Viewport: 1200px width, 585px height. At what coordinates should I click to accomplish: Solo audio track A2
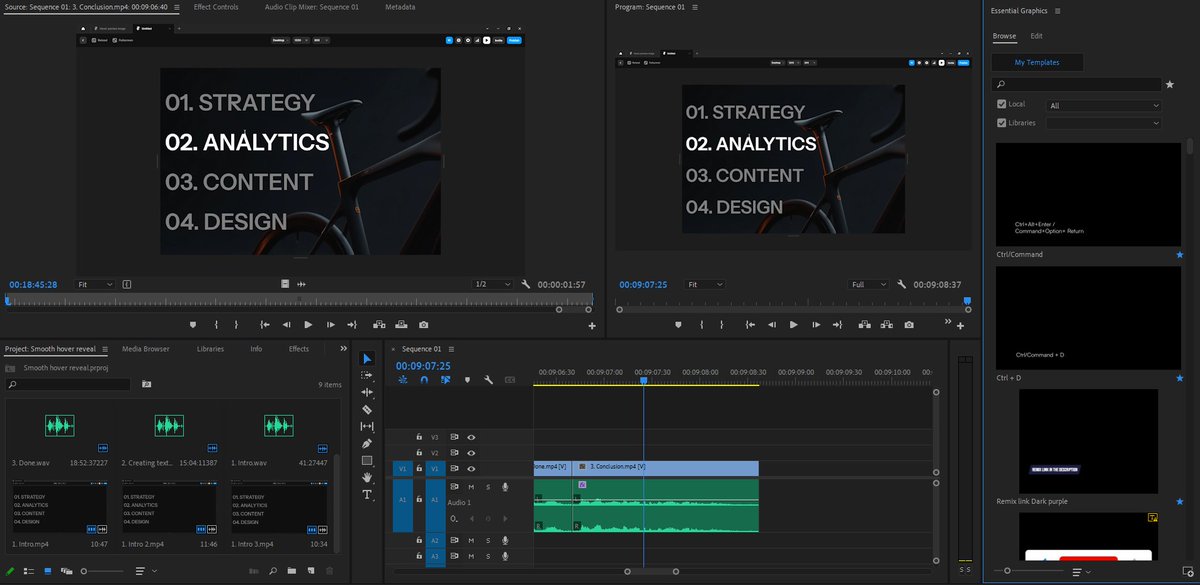488,540
